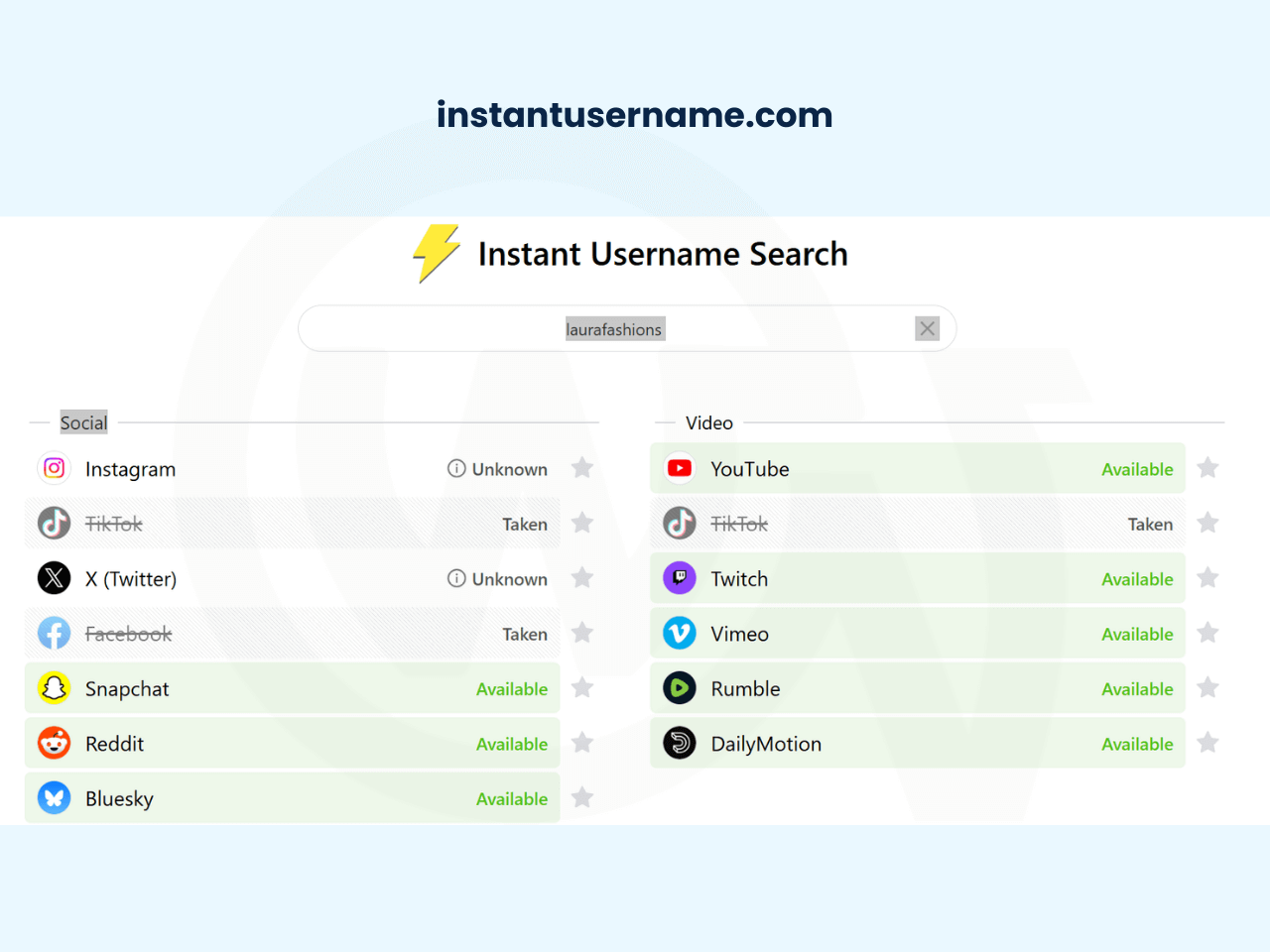
Task: Click the Rumble logo icon
Action: click(x=680, y=688)
